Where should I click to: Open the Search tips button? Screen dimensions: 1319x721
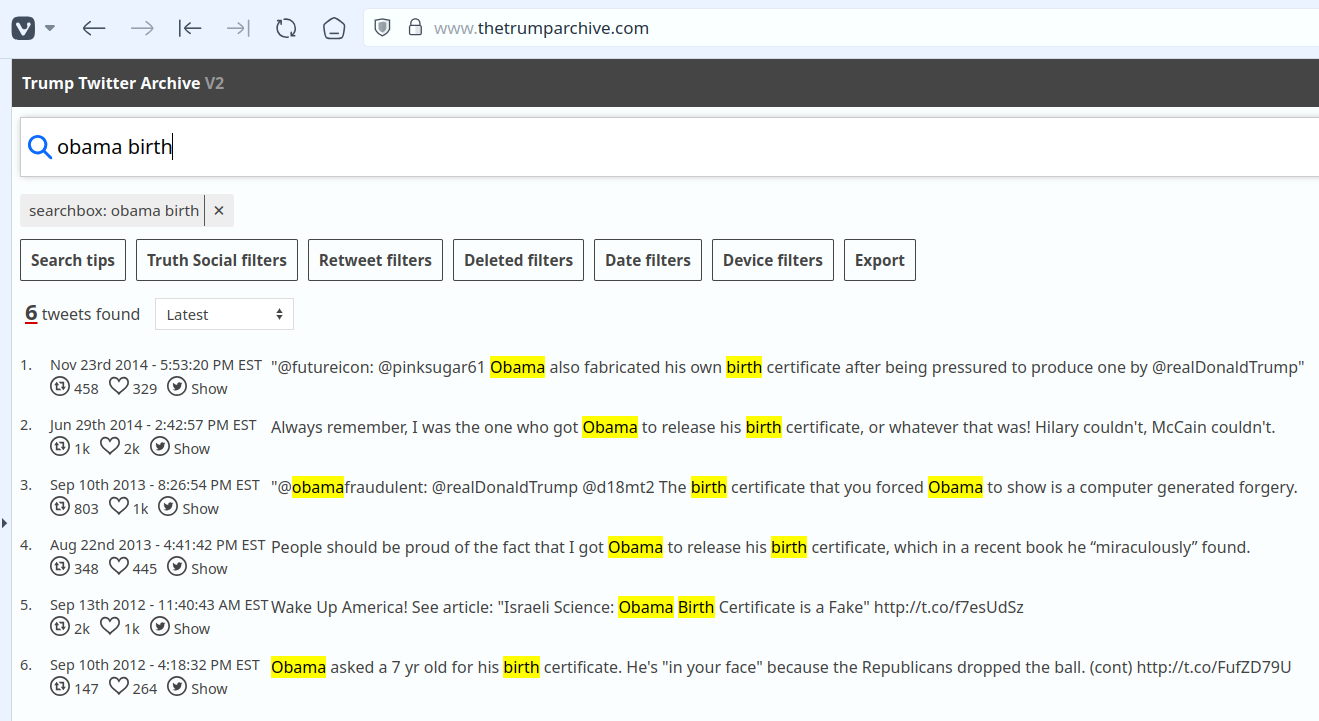pyautogui.click(x=73, y=260)
